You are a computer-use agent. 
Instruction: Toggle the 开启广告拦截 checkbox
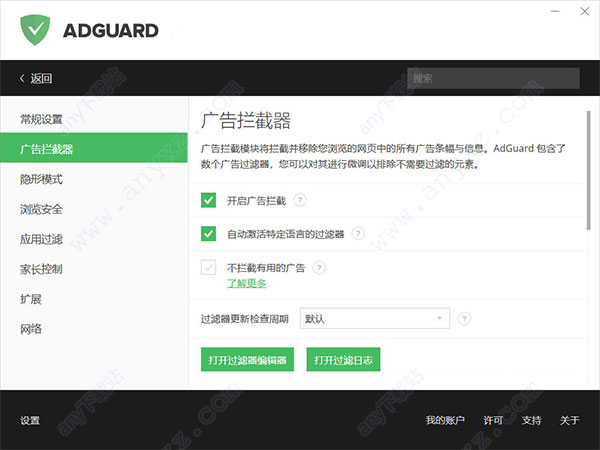(x=209, y=200)
